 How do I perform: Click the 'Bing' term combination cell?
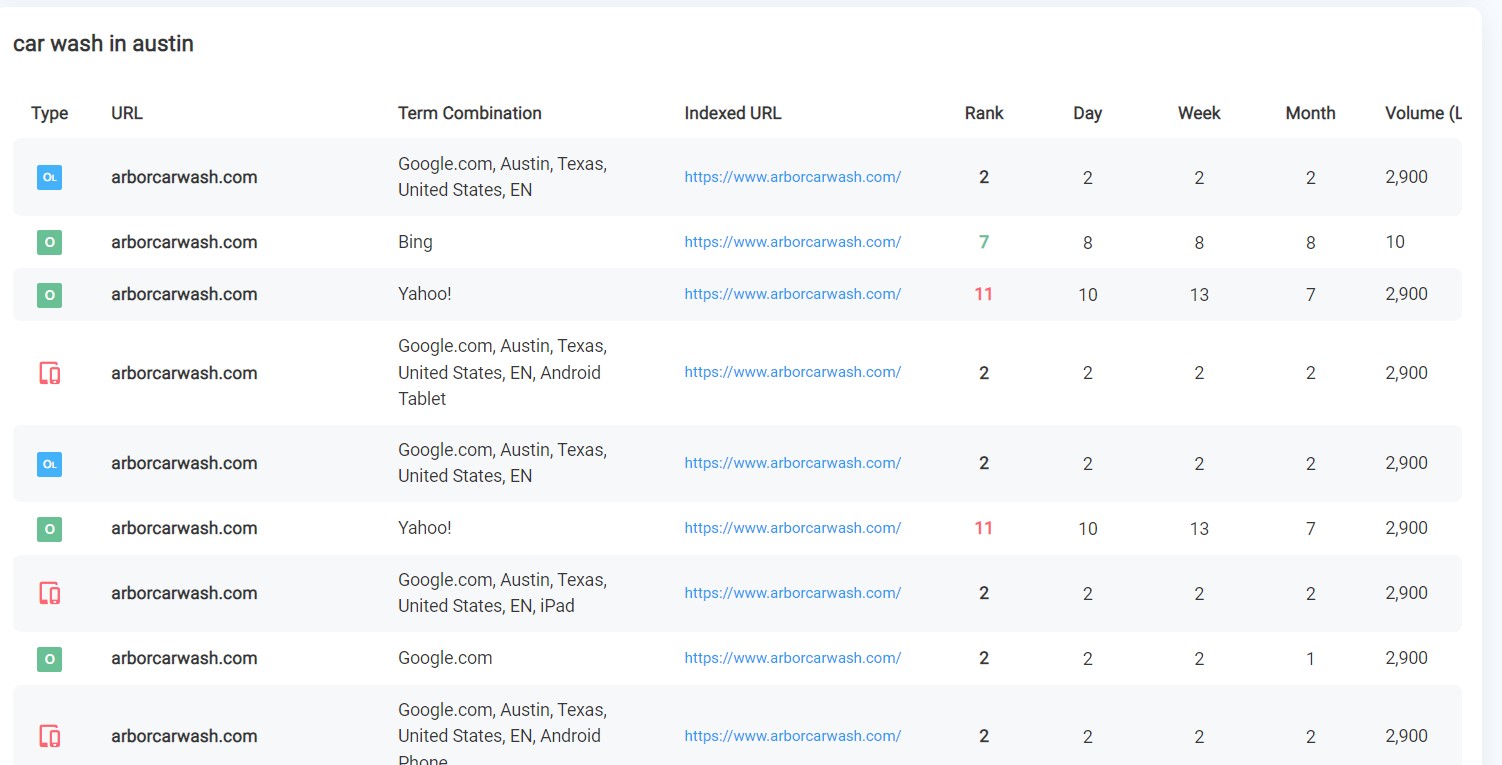(x=415, y=242)
